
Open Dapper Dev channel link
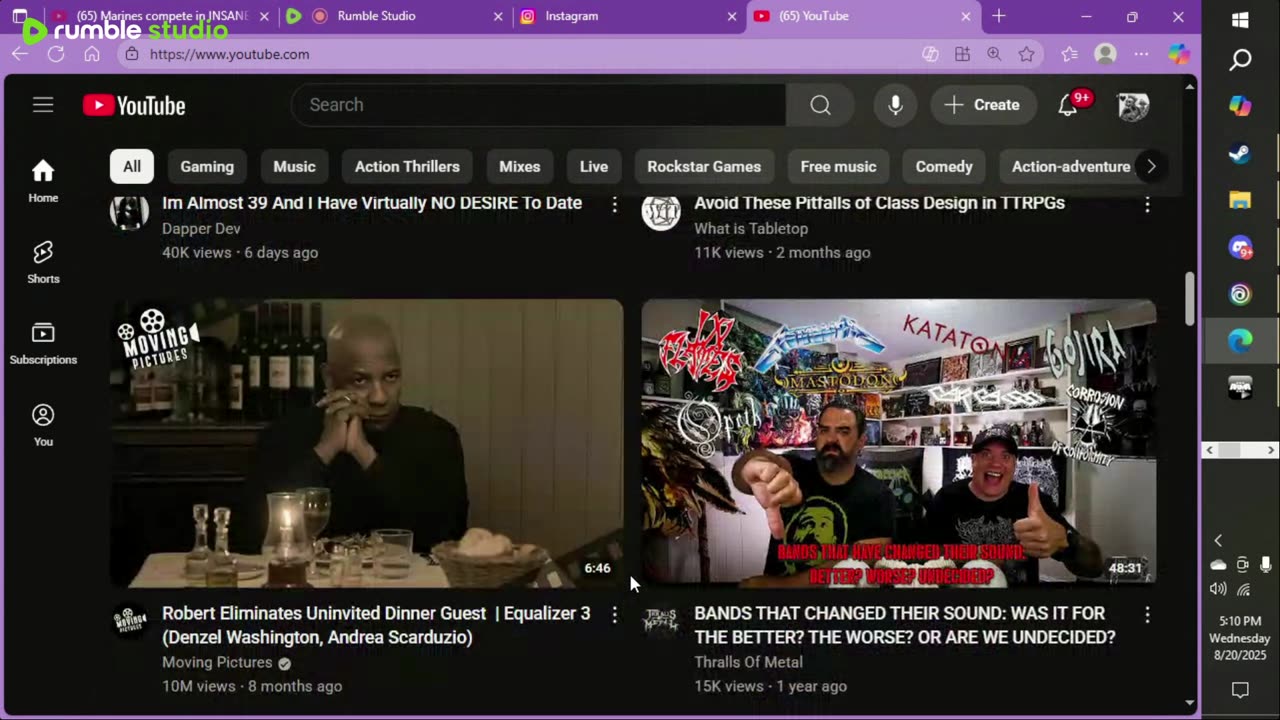click(201, 229)
